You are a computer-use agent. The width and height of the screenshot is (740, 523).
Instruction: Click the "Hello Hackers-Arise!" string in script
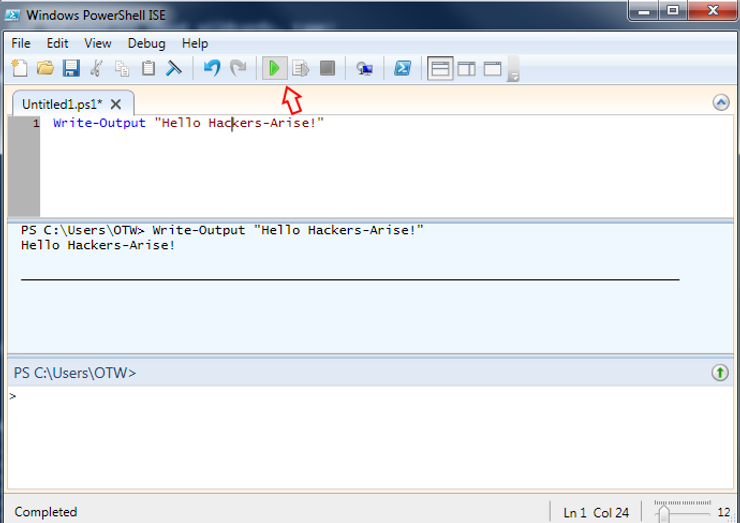point(239,123)
